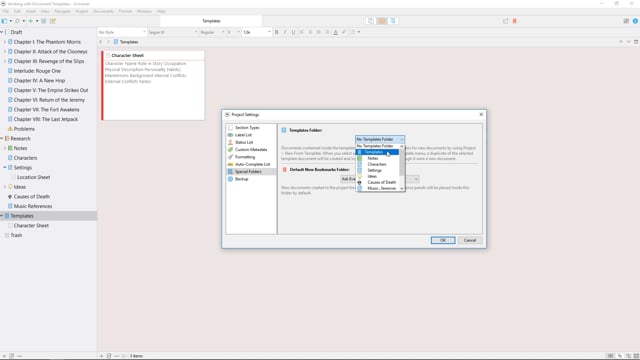Select Custom Metadata in settings list
This screenshot has height=360, width=640.
[251, 149]
